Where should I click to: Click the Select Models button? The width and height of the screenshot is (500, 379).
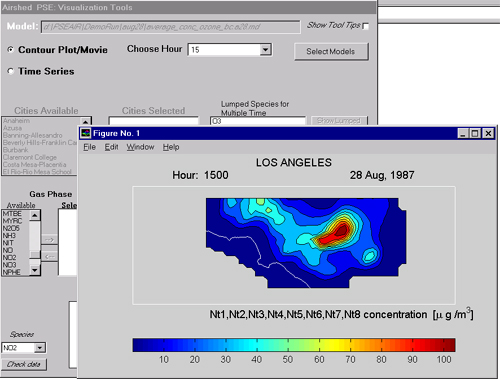(x=331, y=51)
